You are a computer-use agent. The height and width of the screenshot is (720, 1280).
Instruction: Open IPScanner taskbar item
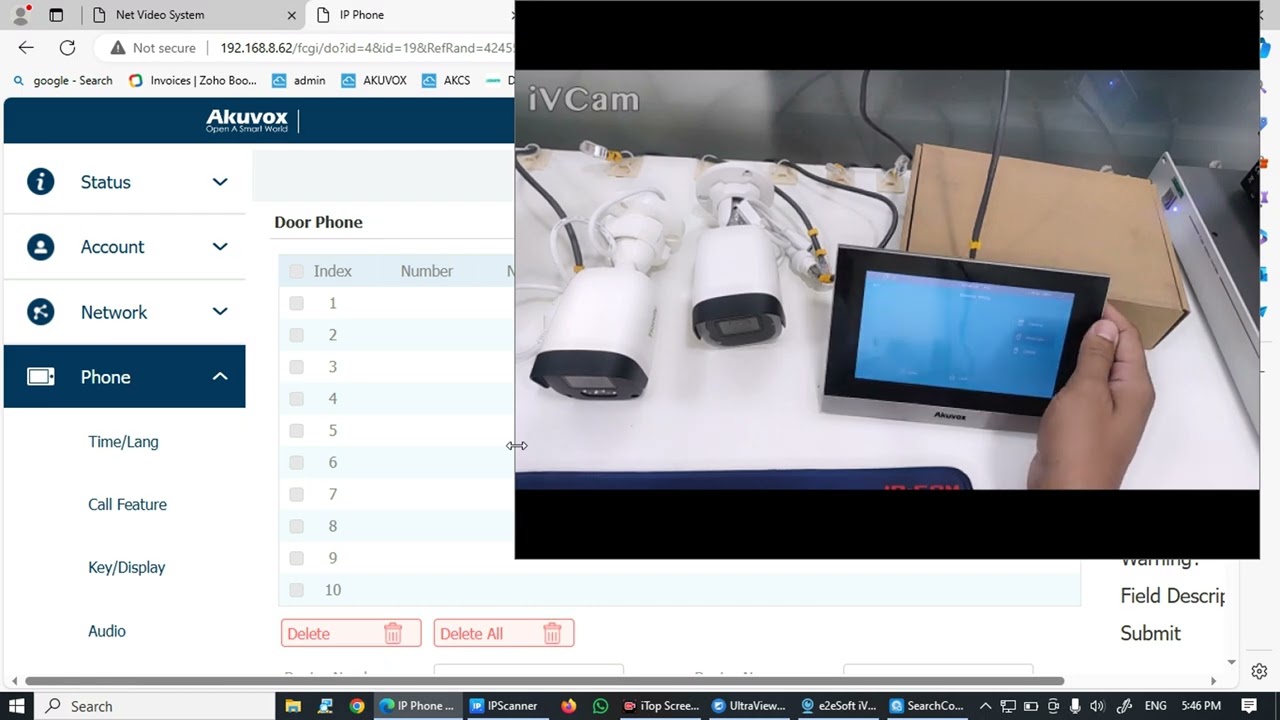(x=504, y=706)
